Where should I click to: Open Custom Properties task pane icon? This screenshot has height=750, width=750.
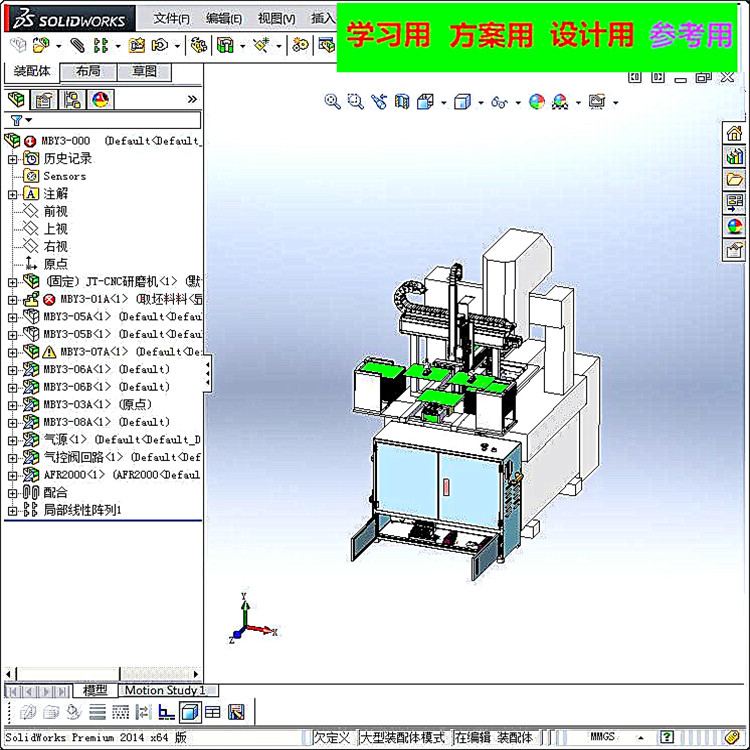(734, 250)
